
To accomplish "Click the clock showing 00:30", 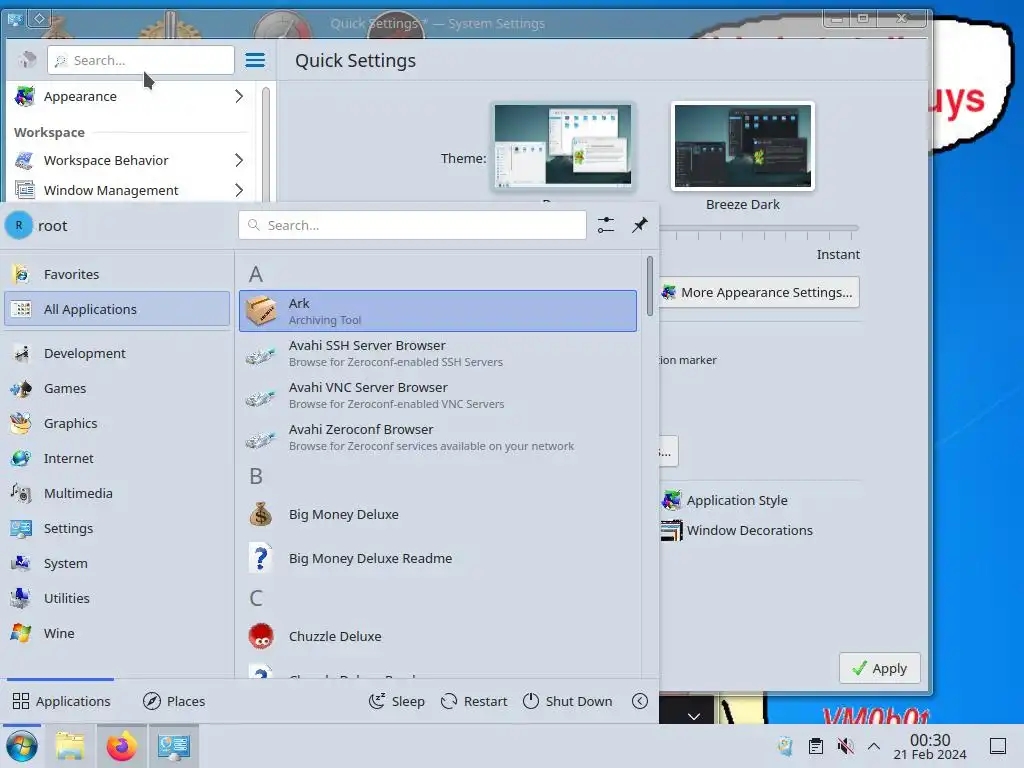I will coord(930,746).
